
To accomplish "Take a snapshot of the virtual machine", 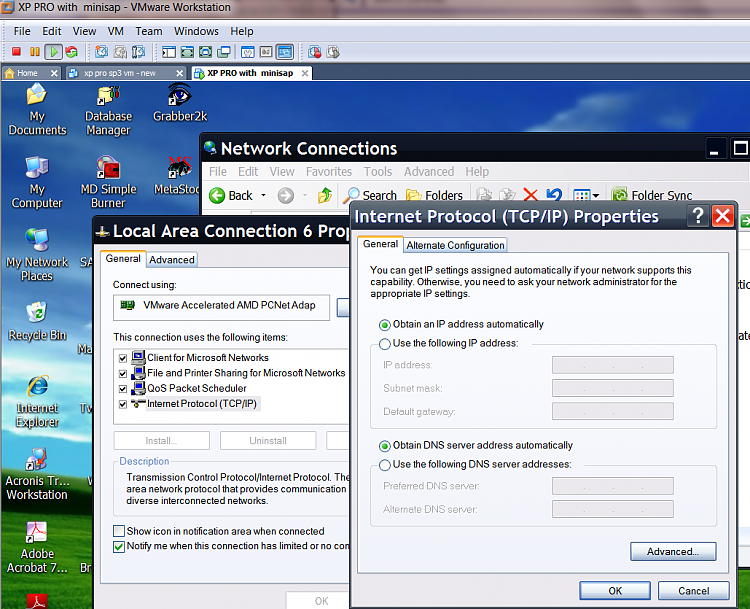I will (x=101, y=52).
